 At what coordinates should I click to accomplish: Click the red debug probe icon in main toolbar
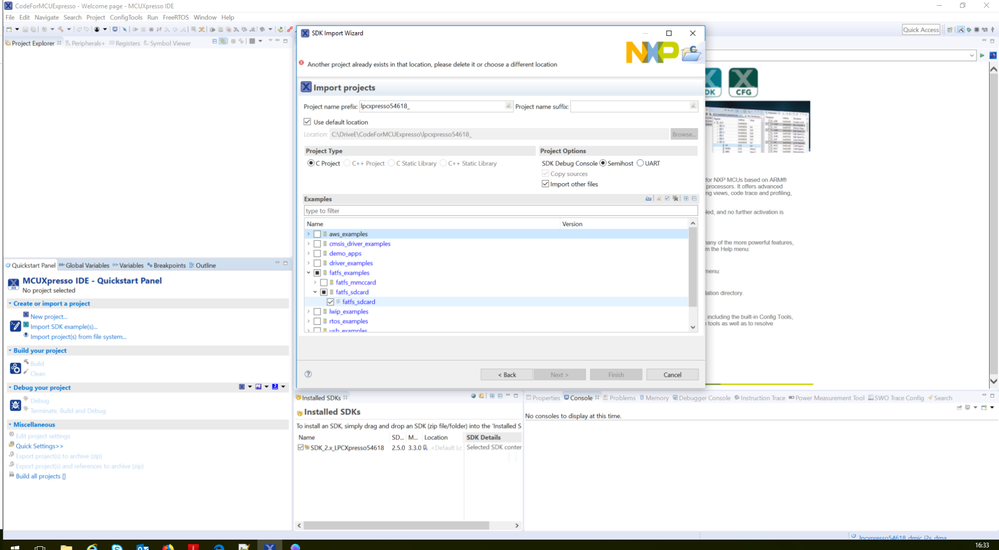pos(290,29)
